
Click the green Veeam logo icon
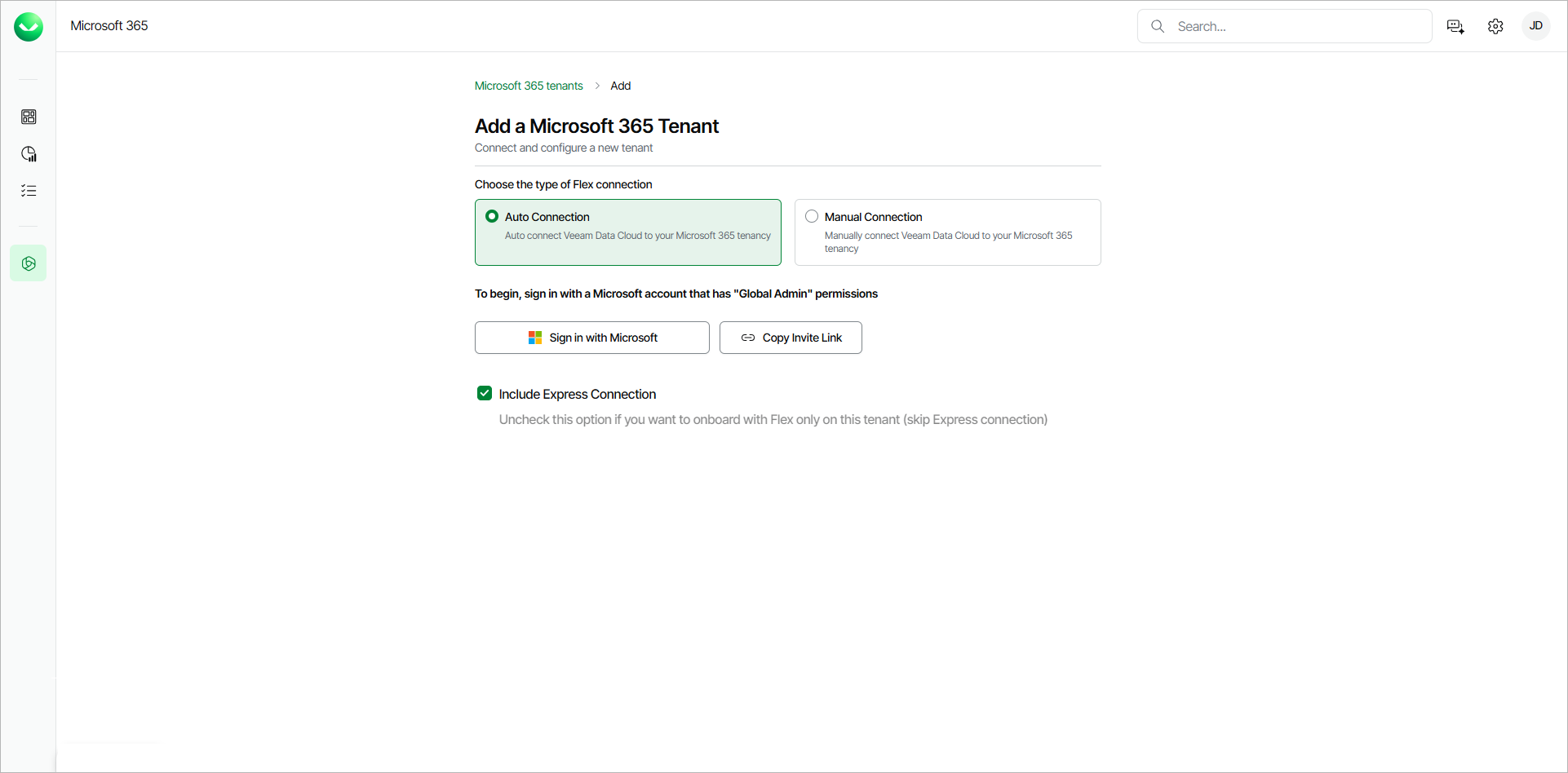pyautogui.click(x=29, y=27)
